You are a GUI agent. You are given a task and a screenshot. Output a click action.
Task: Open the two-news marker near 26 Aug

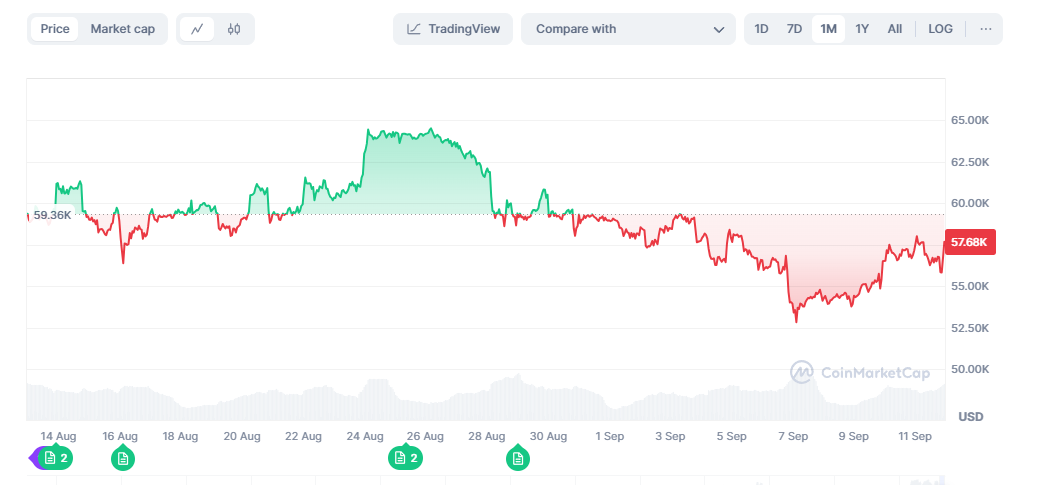(406, 458)
